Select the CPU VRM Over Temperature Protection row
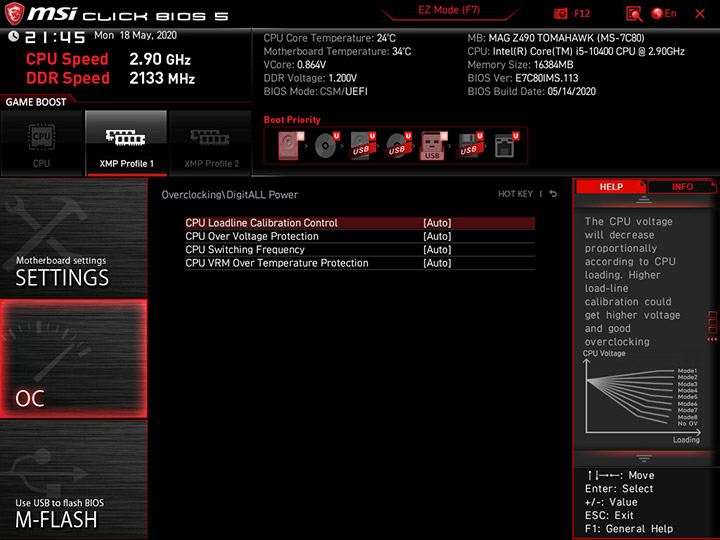720x540 pixels. [x=360, y=263]
